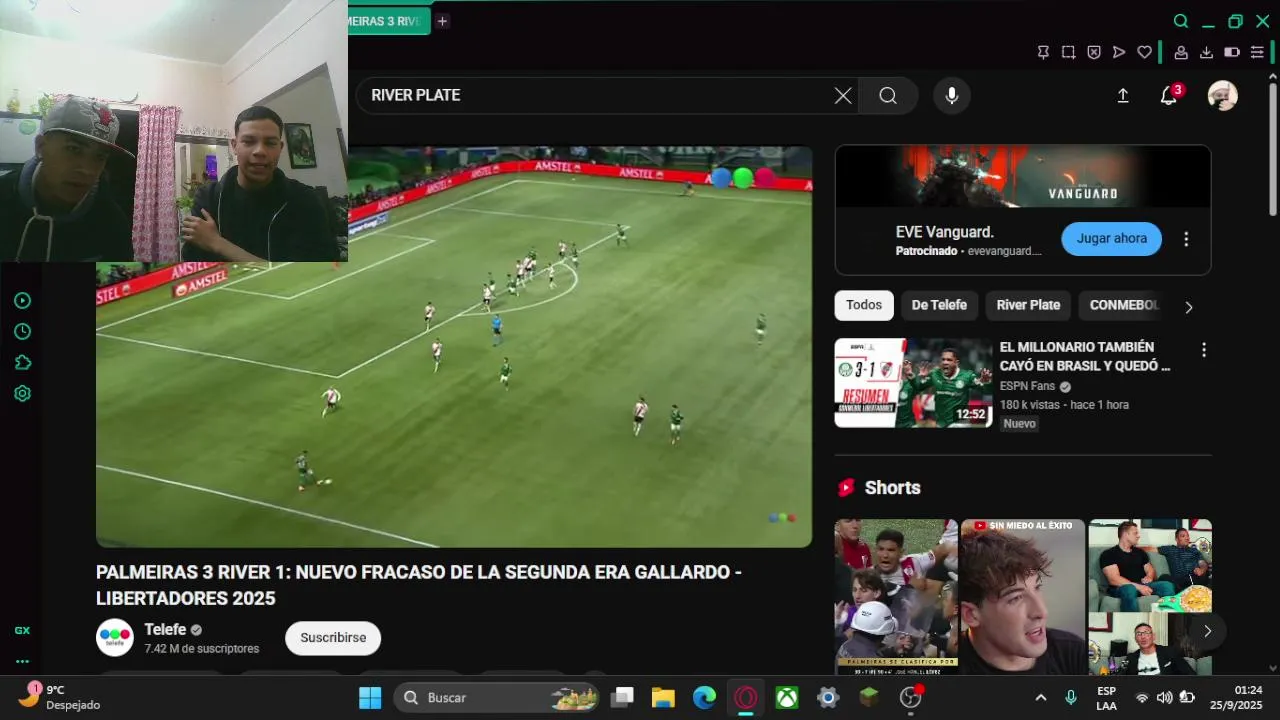Open the first Short with police helmets
1280x720 pixels.
896,596
